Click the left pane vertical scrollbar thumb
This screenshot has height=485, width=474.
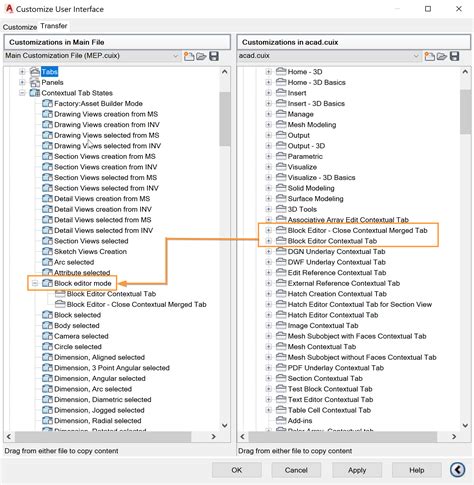[x=225, y=119]
